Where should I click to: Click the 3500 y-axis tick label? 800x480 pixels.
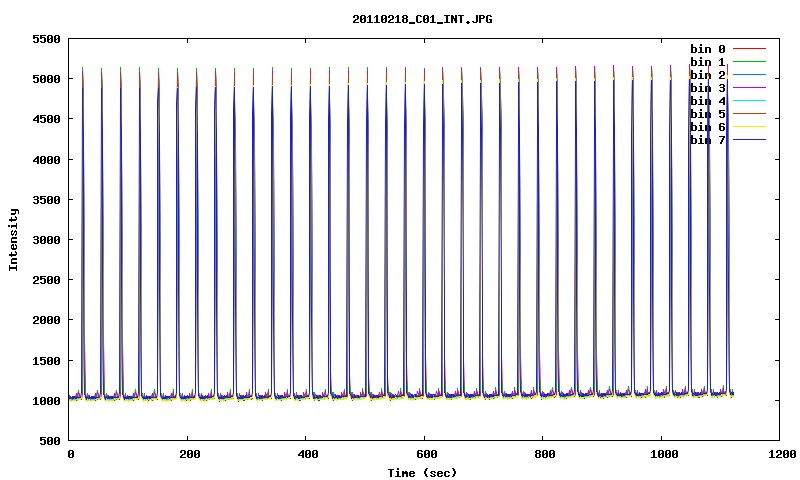pos(46,200)
